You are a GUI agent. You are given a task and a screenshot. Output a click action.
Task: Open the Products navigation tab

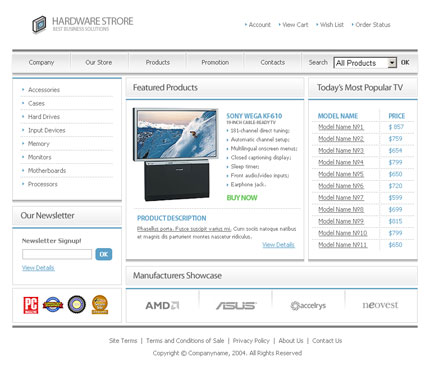pos(158,62)
